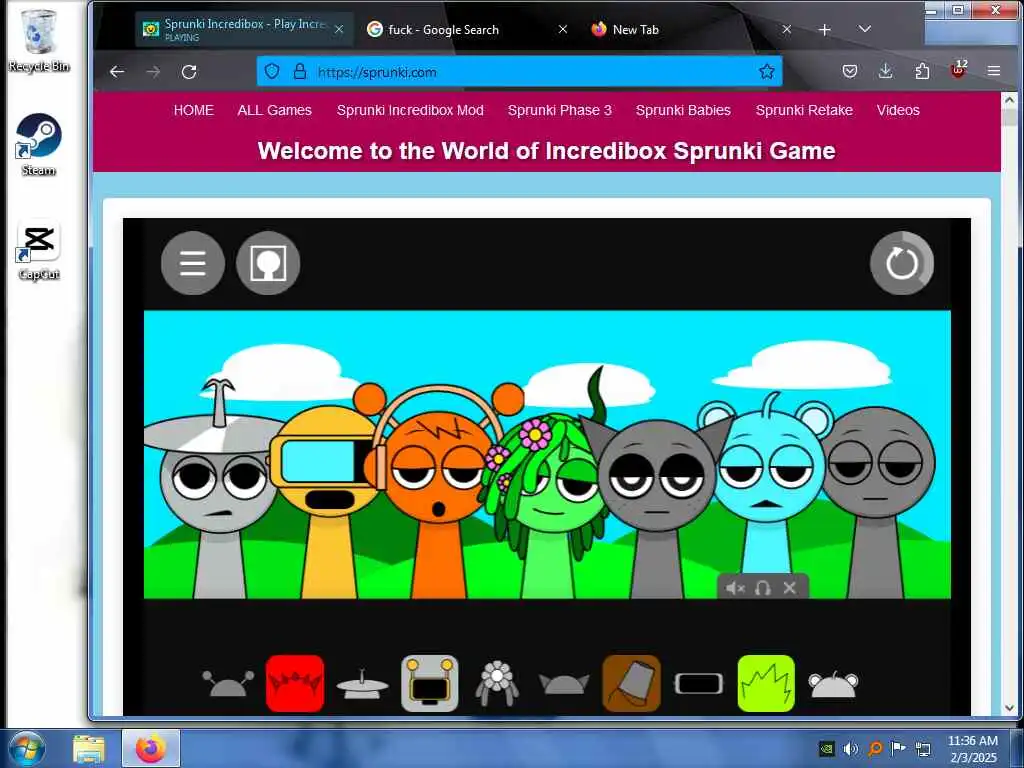Open the Firefox application menu
The image size is (1024, 768).
(994, 71)
